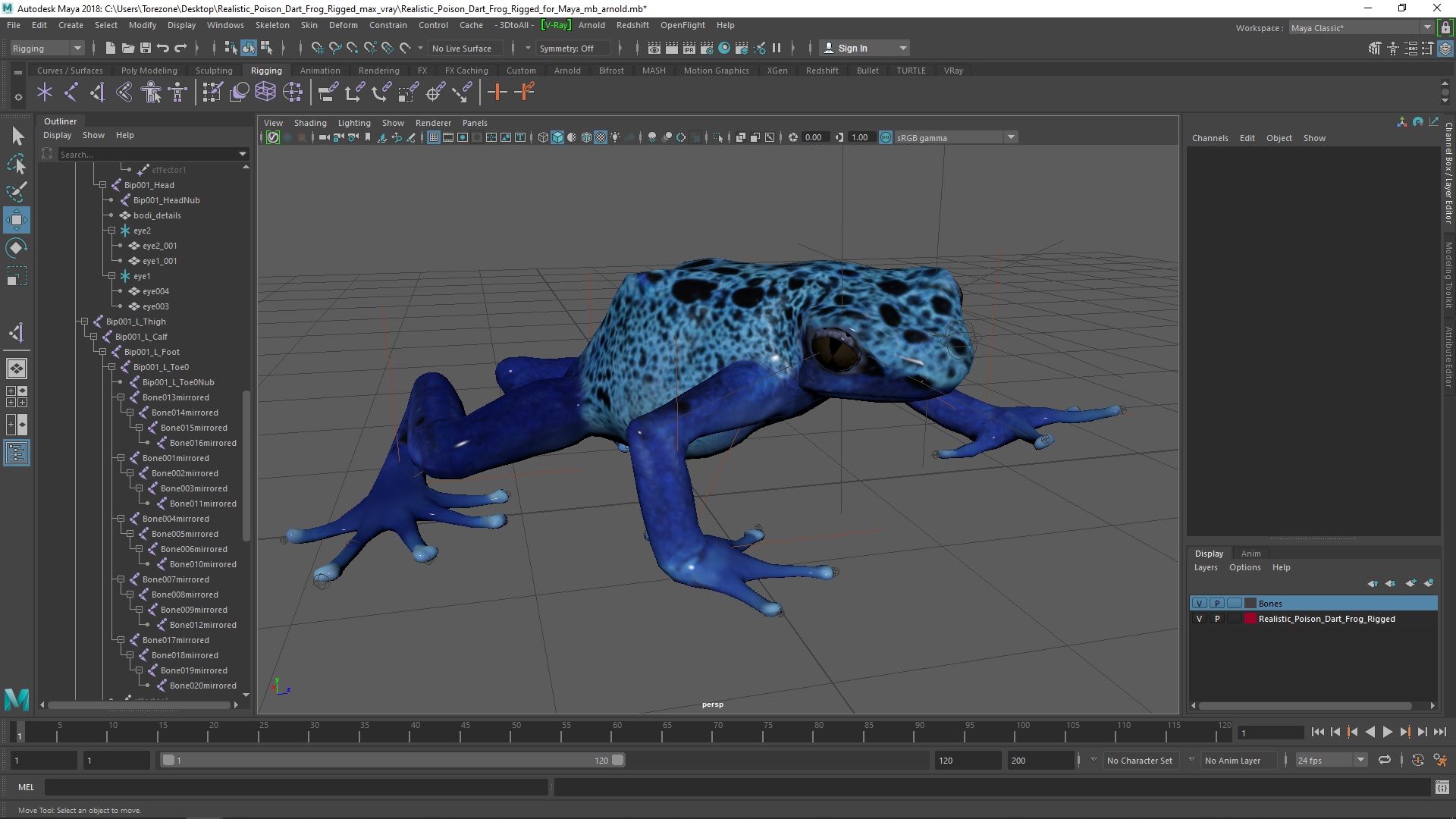Switch to the Poly Modeling shelf tab
Screen dimensions: 1456x819
point(149,71)
